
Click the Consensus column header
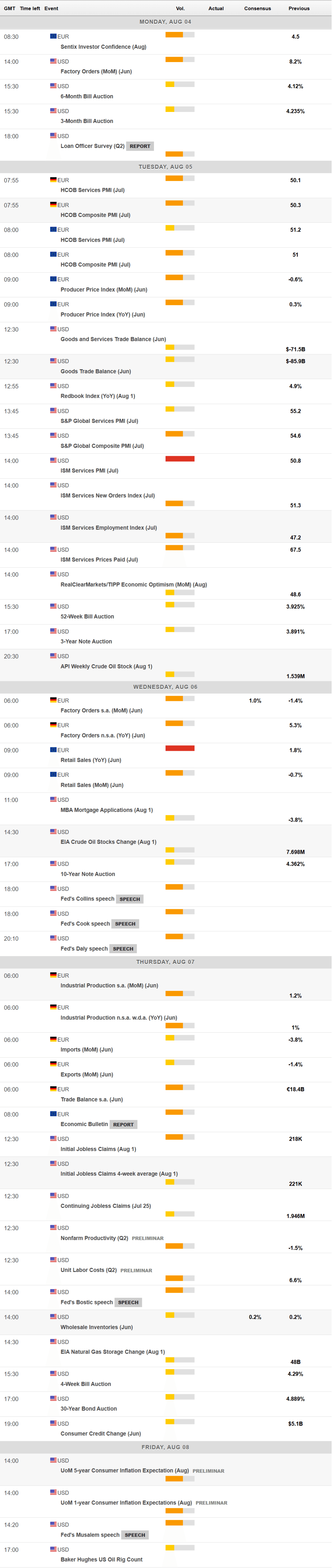coord(258,8)
